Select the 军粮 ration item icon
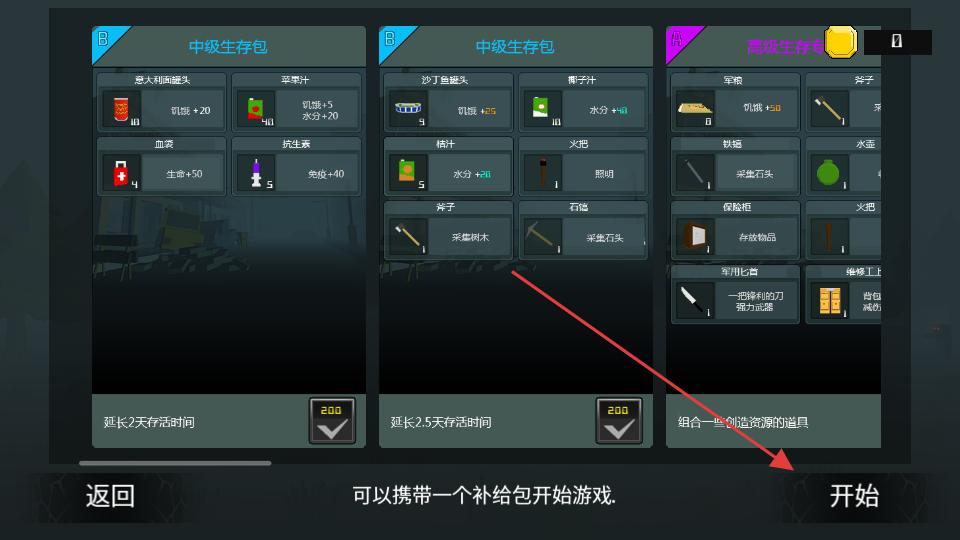 point(694,108)
